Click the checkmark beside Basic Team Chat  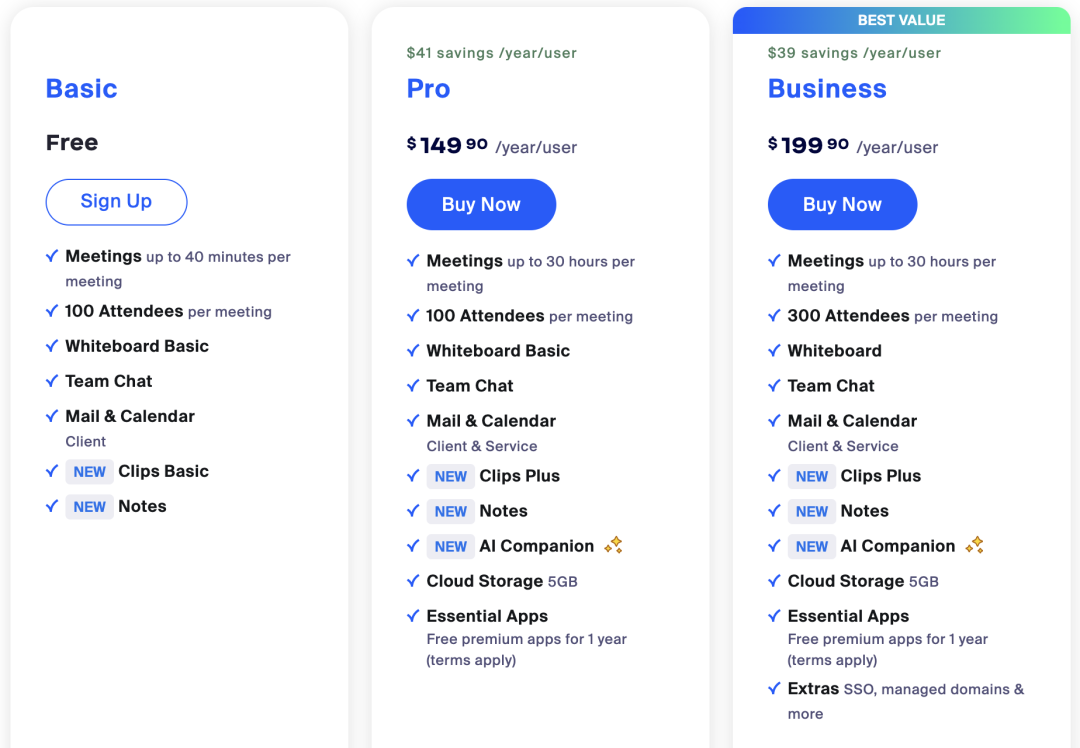pos(52,381)
